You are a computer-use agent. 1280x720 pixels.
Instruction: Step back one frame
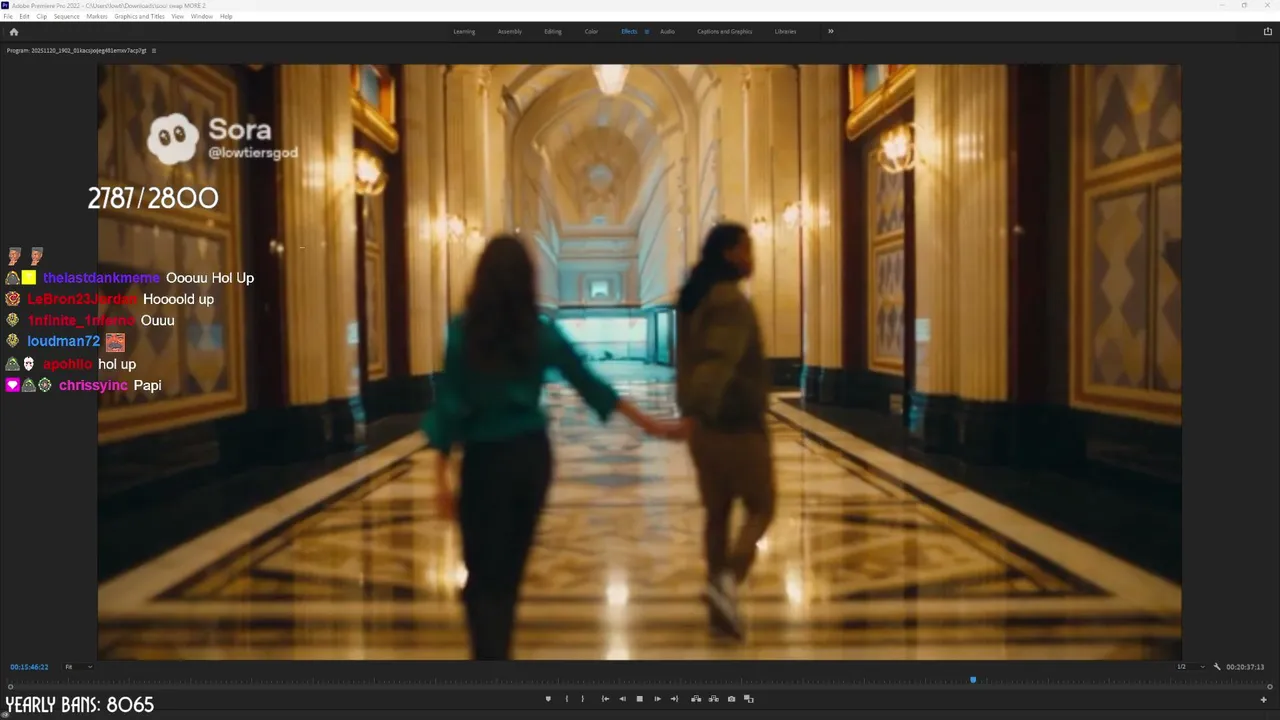pyautogui.click(x=622, y=699)
